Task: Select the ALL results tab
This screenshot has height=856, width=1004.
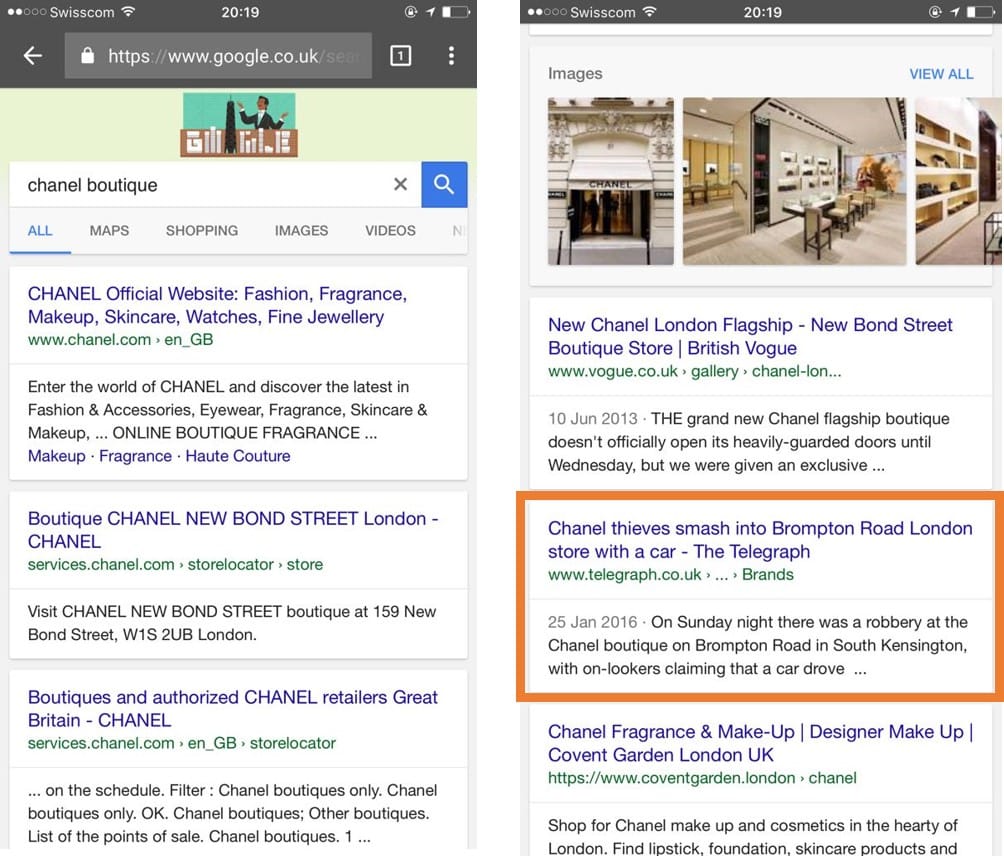Action: click(40, 230)
